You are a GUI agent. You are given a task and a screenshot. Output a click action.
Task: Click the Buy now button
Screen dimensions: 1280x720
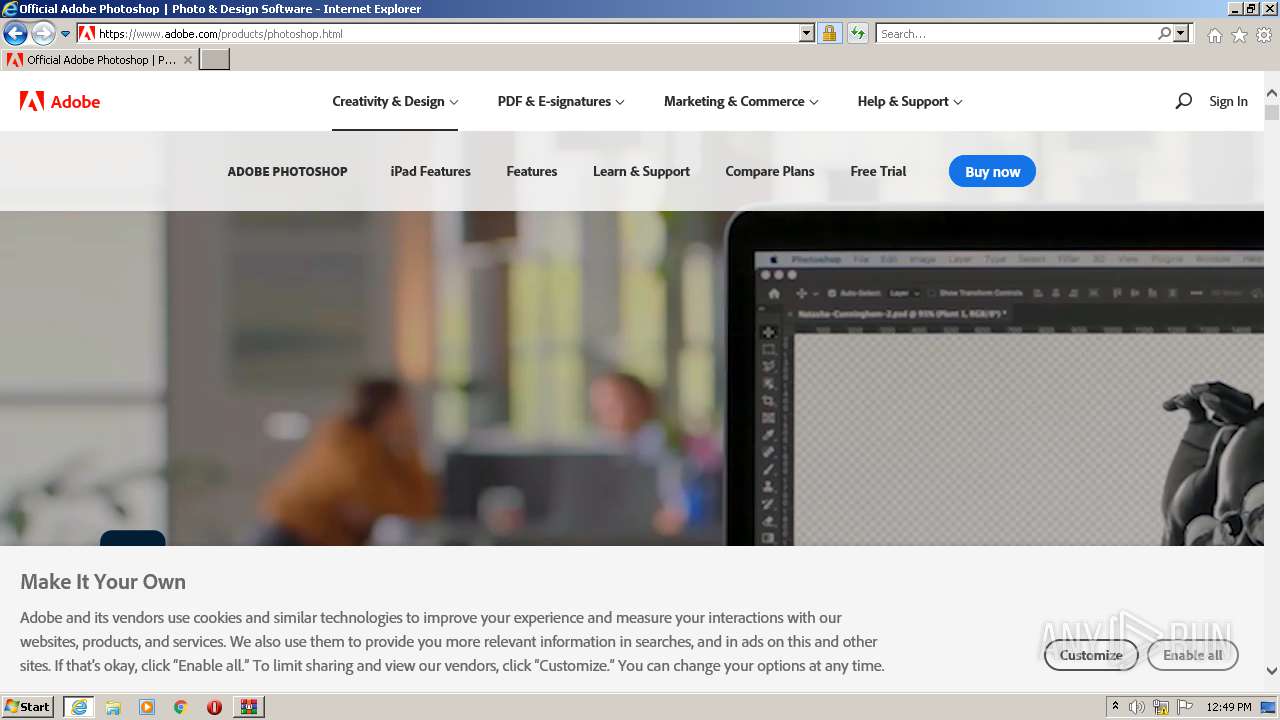[x=992, y=171]
